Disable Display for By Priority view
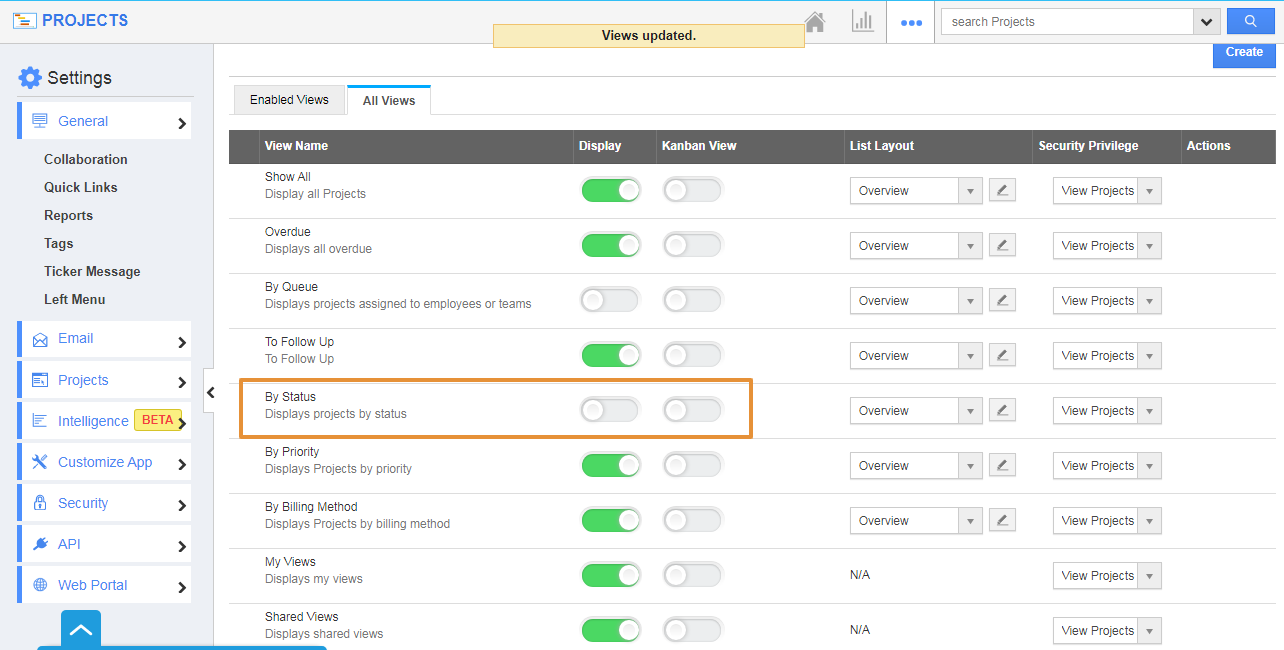Viewport: 1284px width, 650px height. coord(610,465)
